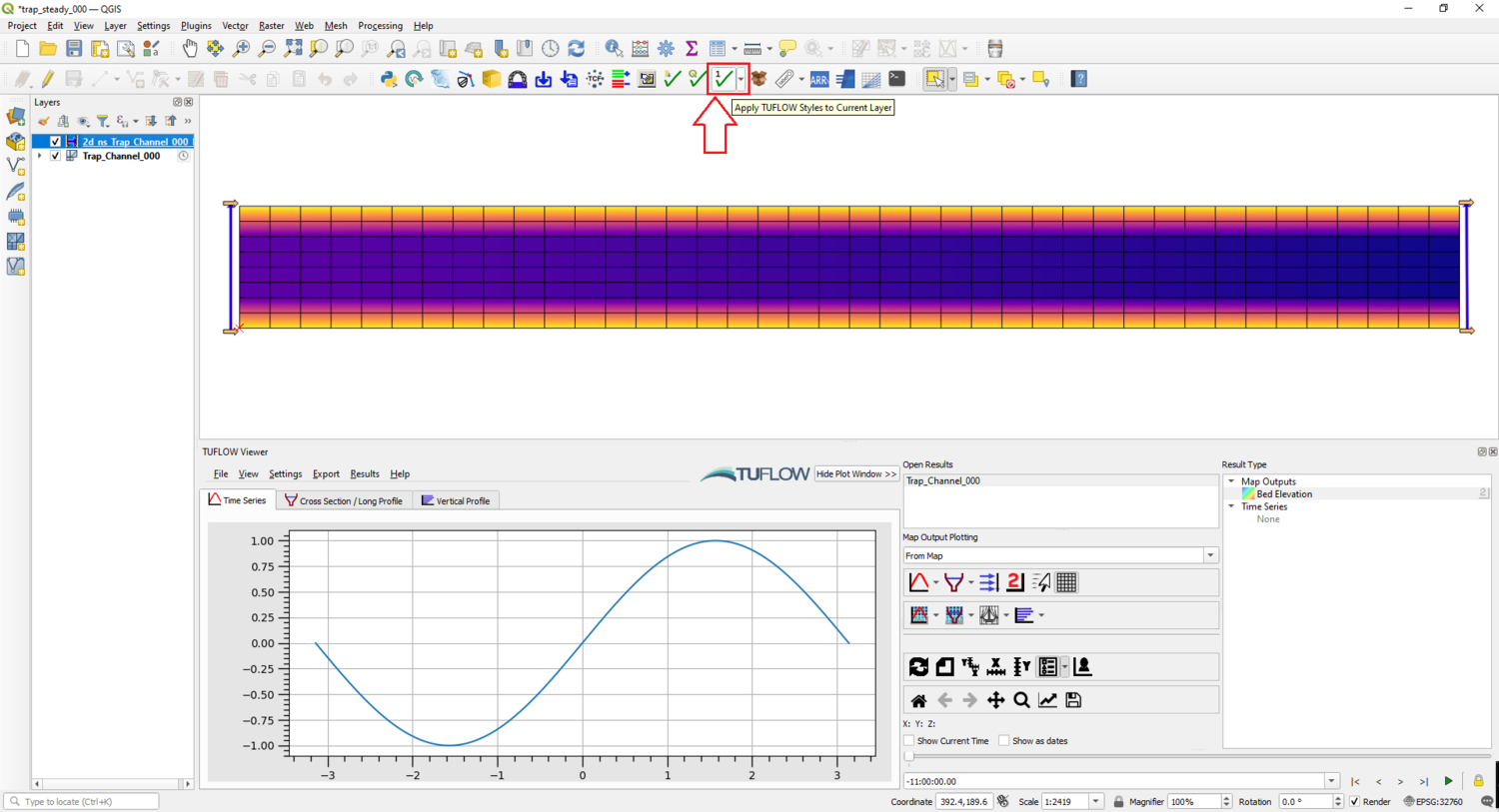Save the plot figure using disk icon

click(1072, 700)
